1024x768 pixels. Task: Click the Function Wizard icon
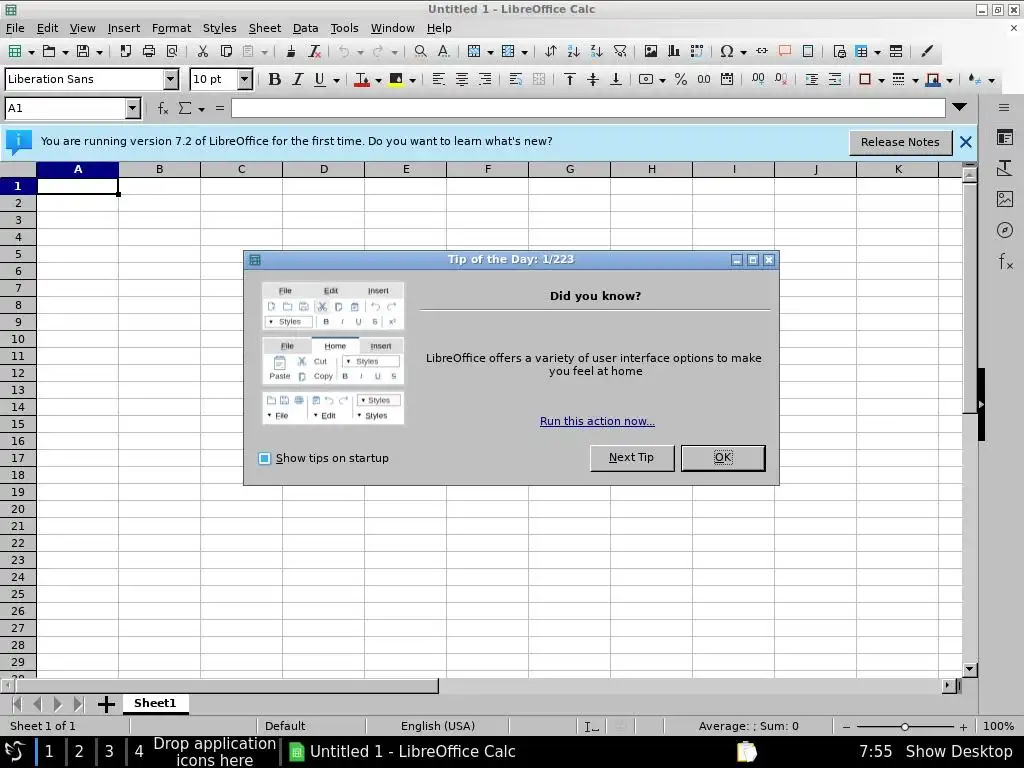pyautogui.click(x=163, y=108)
